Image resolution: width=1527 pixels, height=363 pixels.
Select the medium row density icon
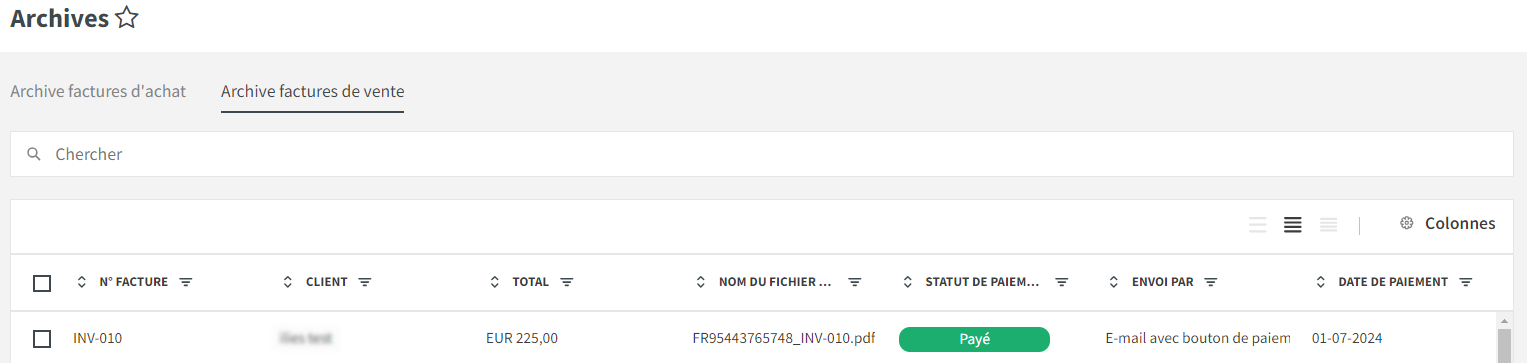click(1293, 225)
